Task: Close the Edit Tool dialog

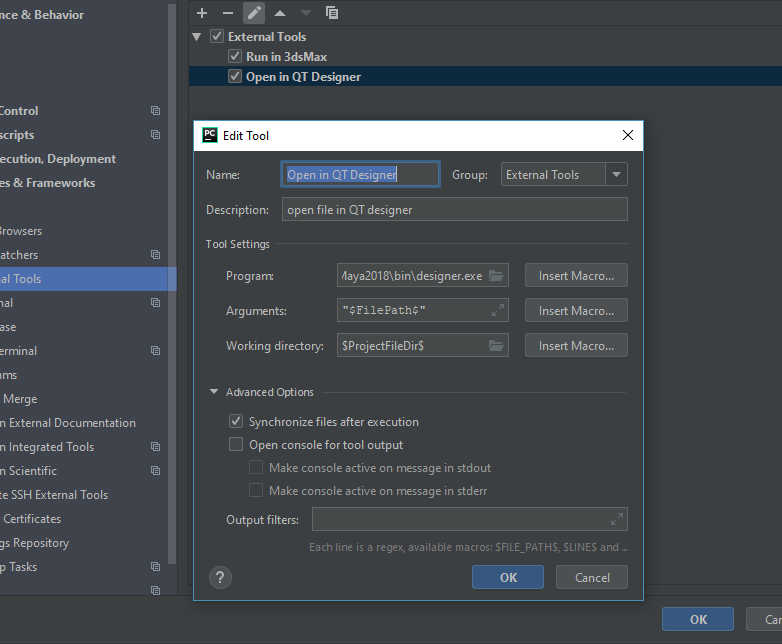Action: click(628, 135)
